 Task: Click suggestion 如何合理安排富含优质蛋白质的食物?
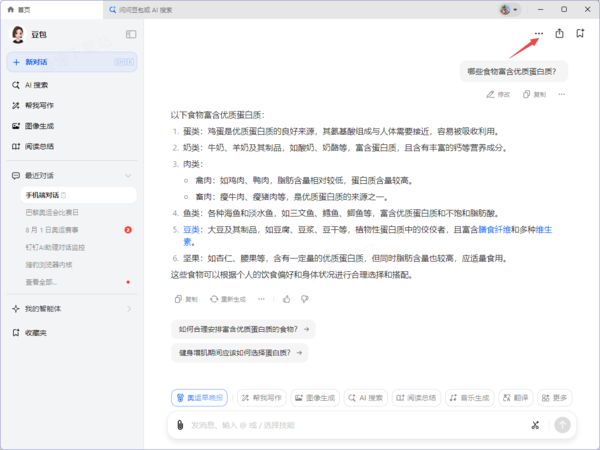tap(243, 329)
